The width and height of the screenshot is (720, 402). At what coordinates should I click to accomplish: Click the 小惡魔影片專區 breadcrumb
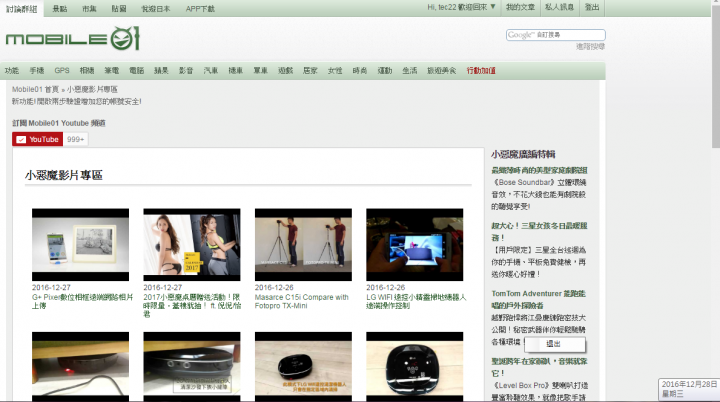pos(92,89)
